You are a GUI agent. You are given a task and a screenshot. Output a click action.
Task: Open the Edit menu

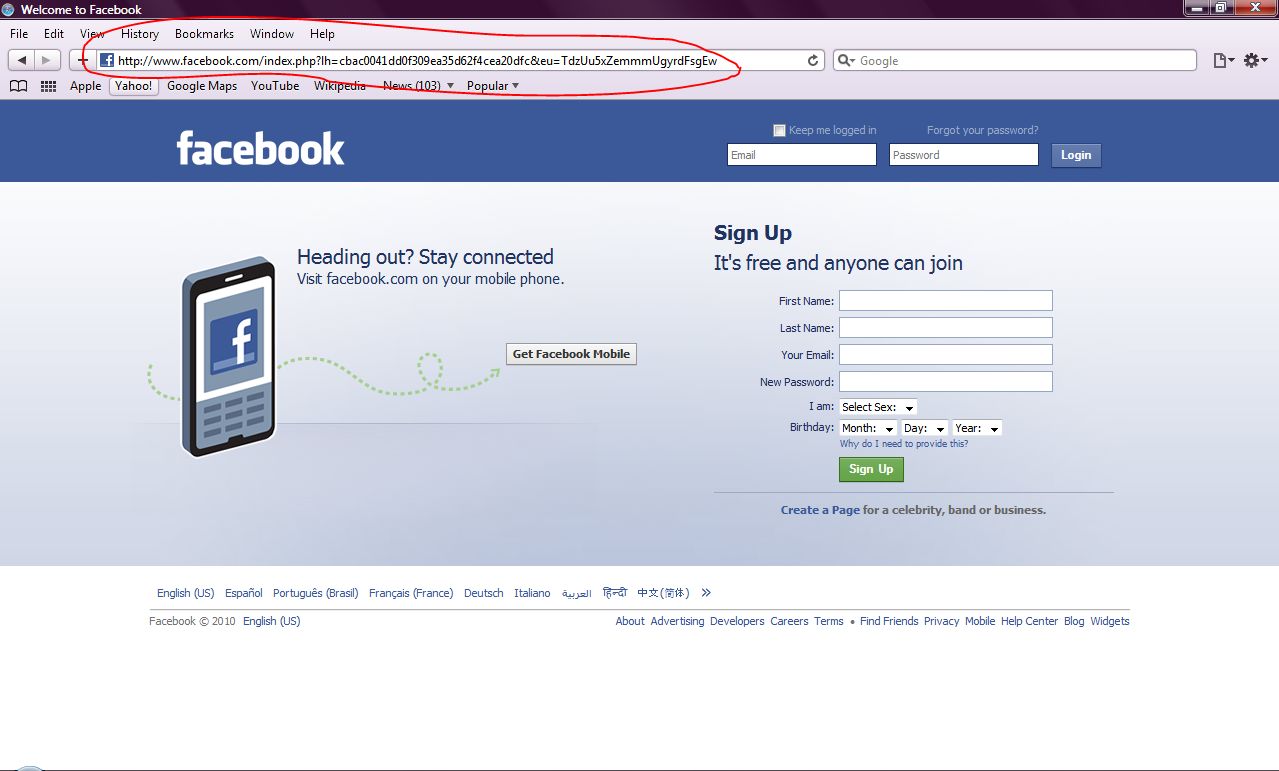(54, 34)
